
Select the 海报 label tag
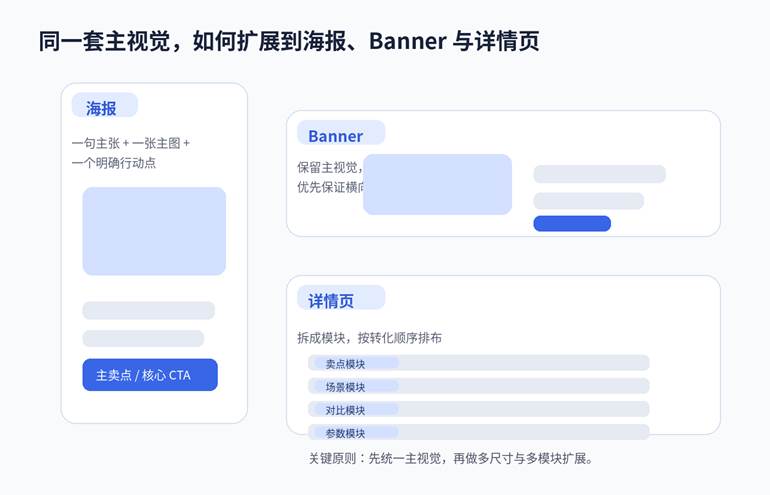point(104,106)
